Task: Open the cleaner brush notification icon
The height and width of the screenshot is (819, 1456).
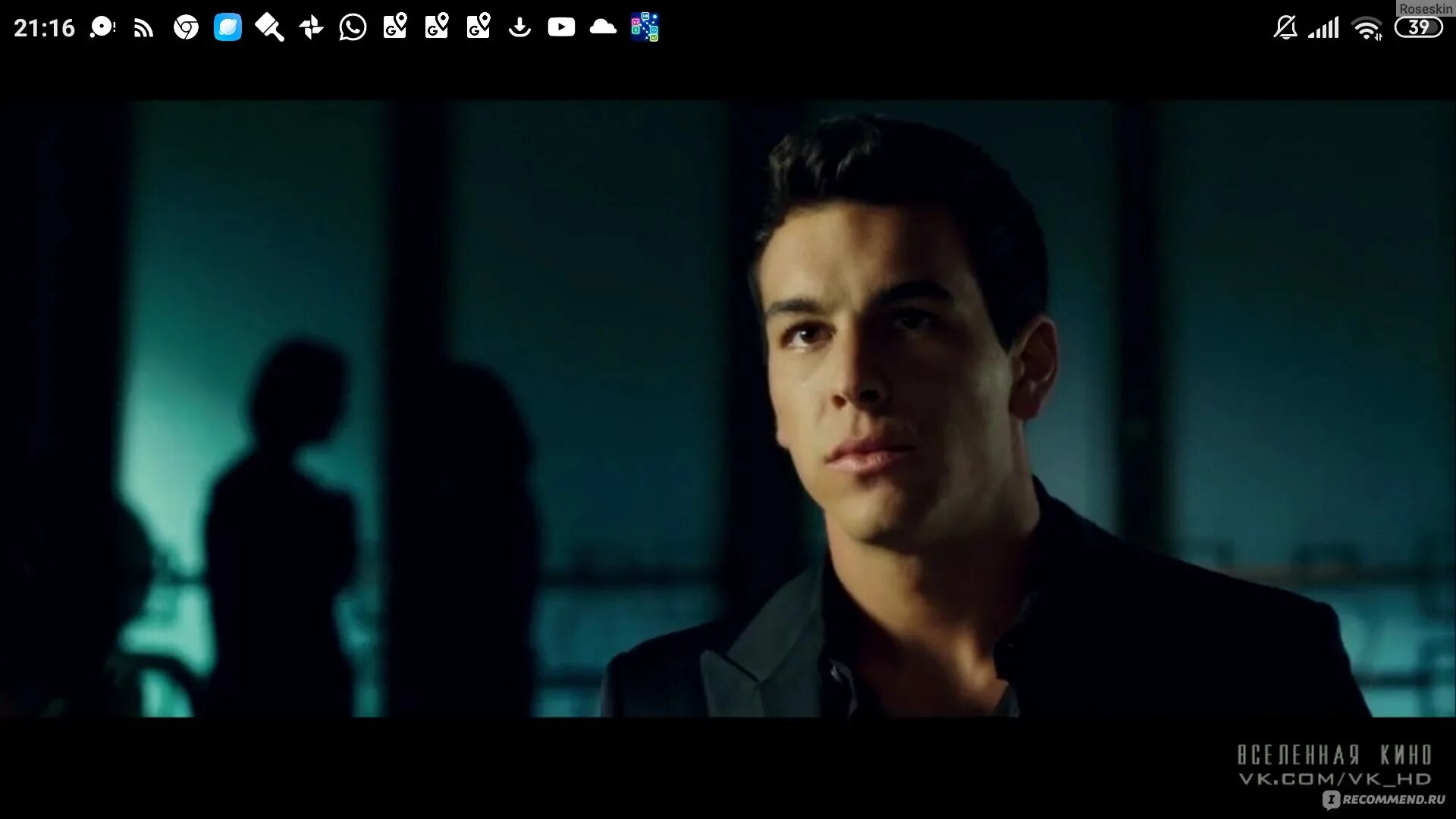Action: click(x=269, y=28)
